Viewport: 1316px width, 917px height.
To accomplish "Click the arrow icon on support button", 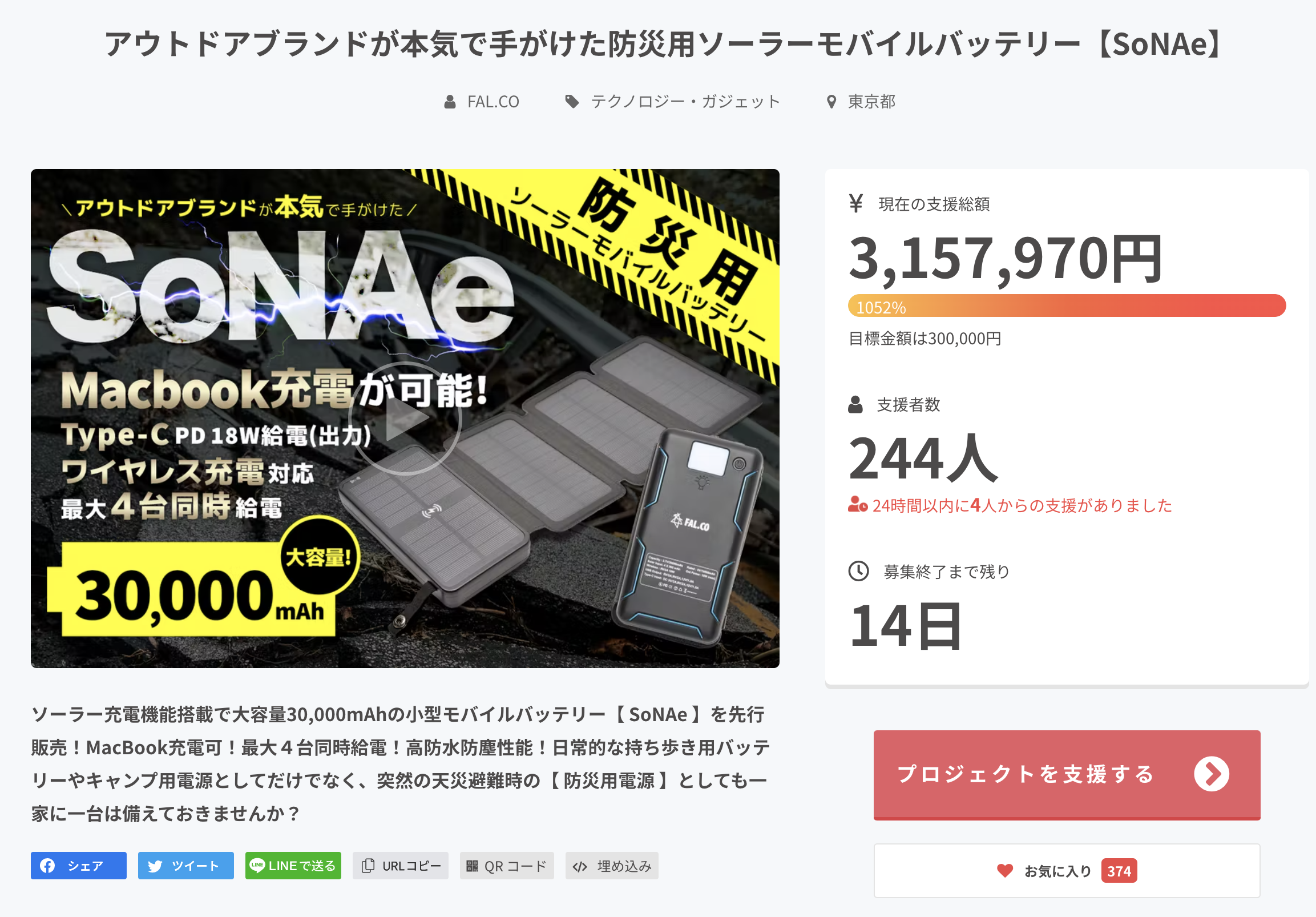I will [1211, 774].
